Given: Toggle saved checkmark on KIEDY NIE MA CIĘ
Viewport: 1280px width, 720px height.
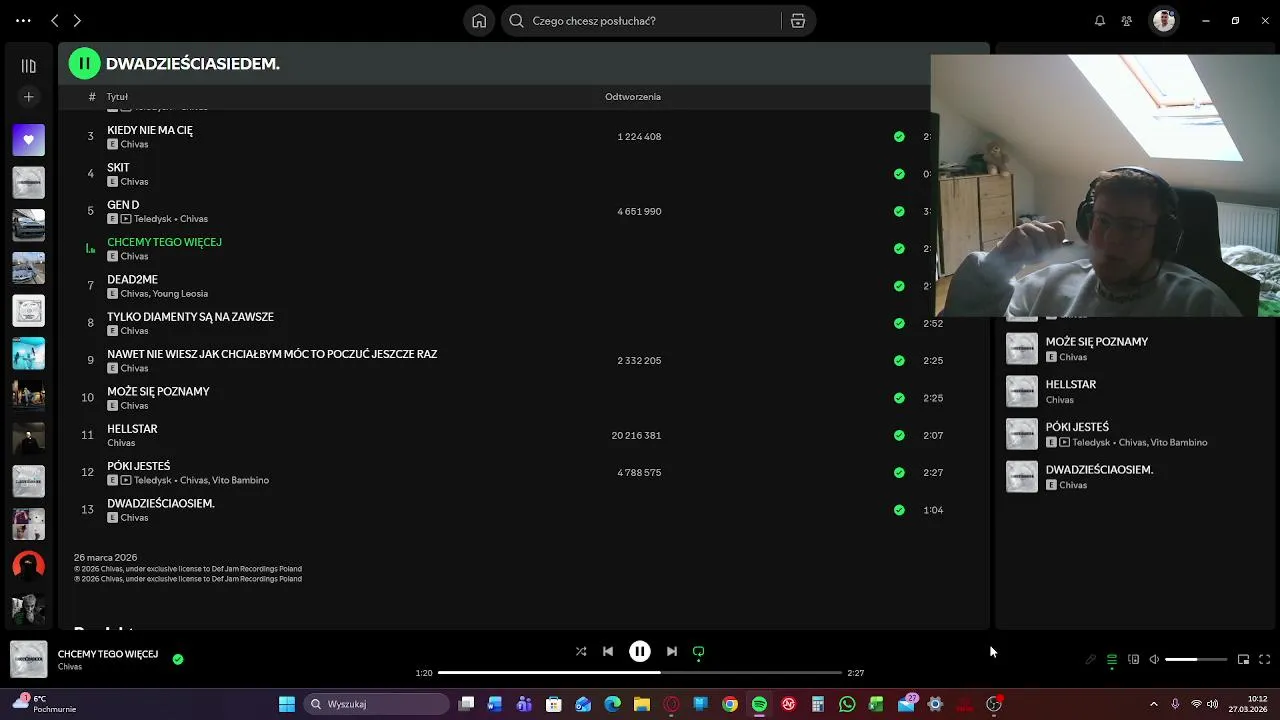Looking at the screenshot, I should pyautogui.click(x=899, y=137).
